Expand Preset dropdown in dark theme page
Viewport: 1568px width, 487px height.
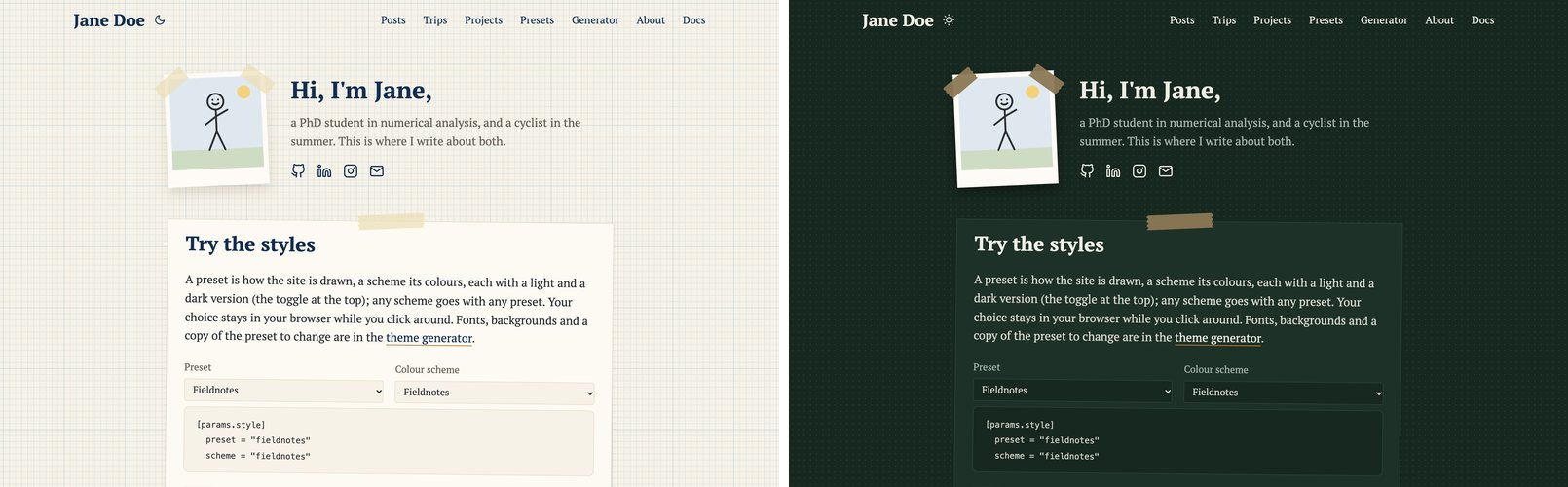(x=1073, y=390)
